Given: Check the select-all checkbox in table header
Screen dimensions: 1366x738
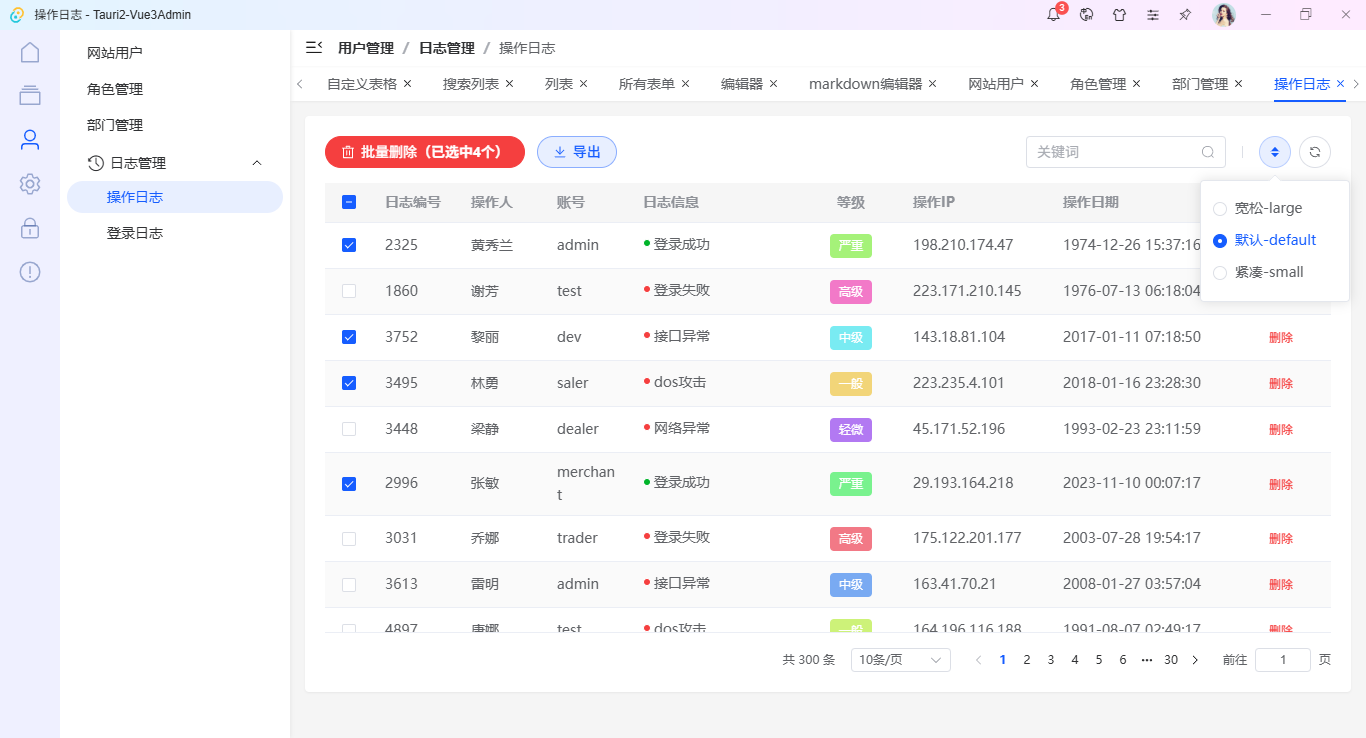Looking at the screenshot, I should [x=348, y=201].
